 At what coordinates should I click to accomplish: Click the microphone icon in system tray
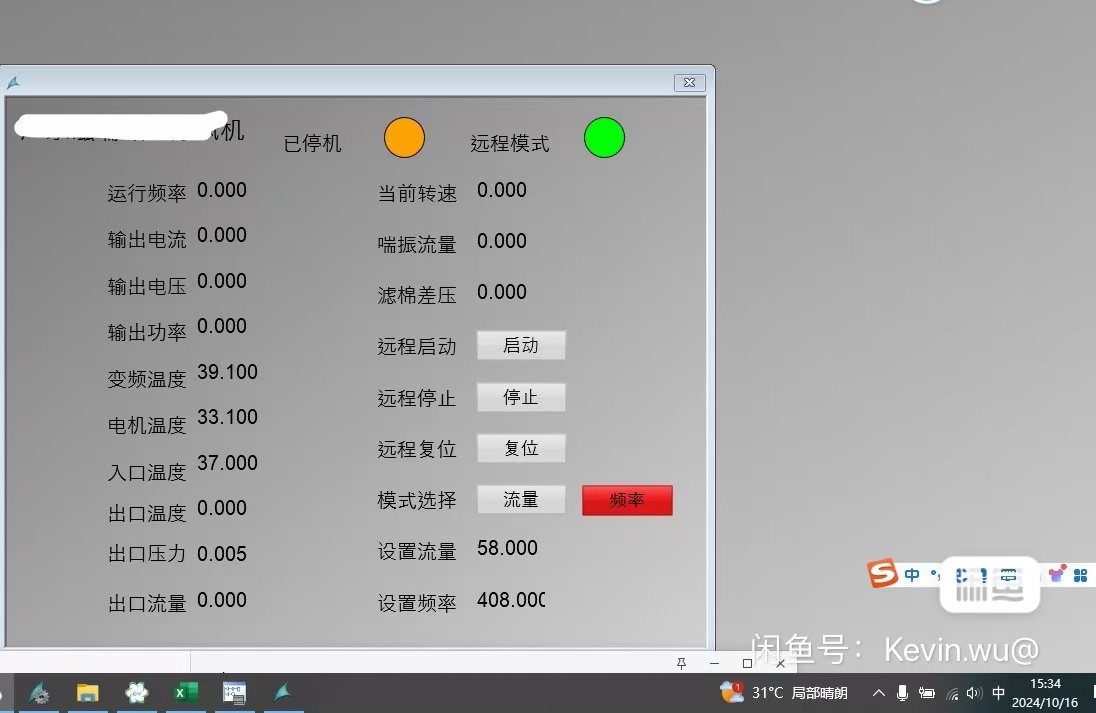pyautogui.click(x=902, y=693)
